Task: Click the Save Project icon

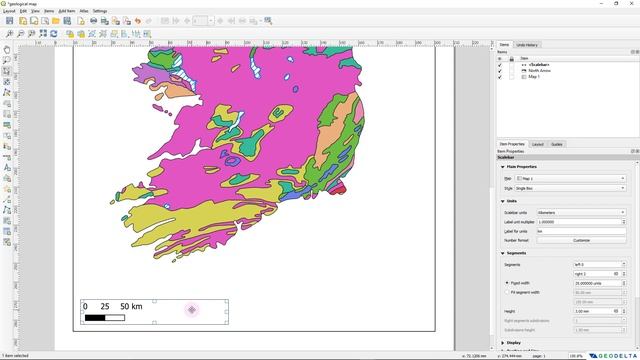Action: pos(9,21)
